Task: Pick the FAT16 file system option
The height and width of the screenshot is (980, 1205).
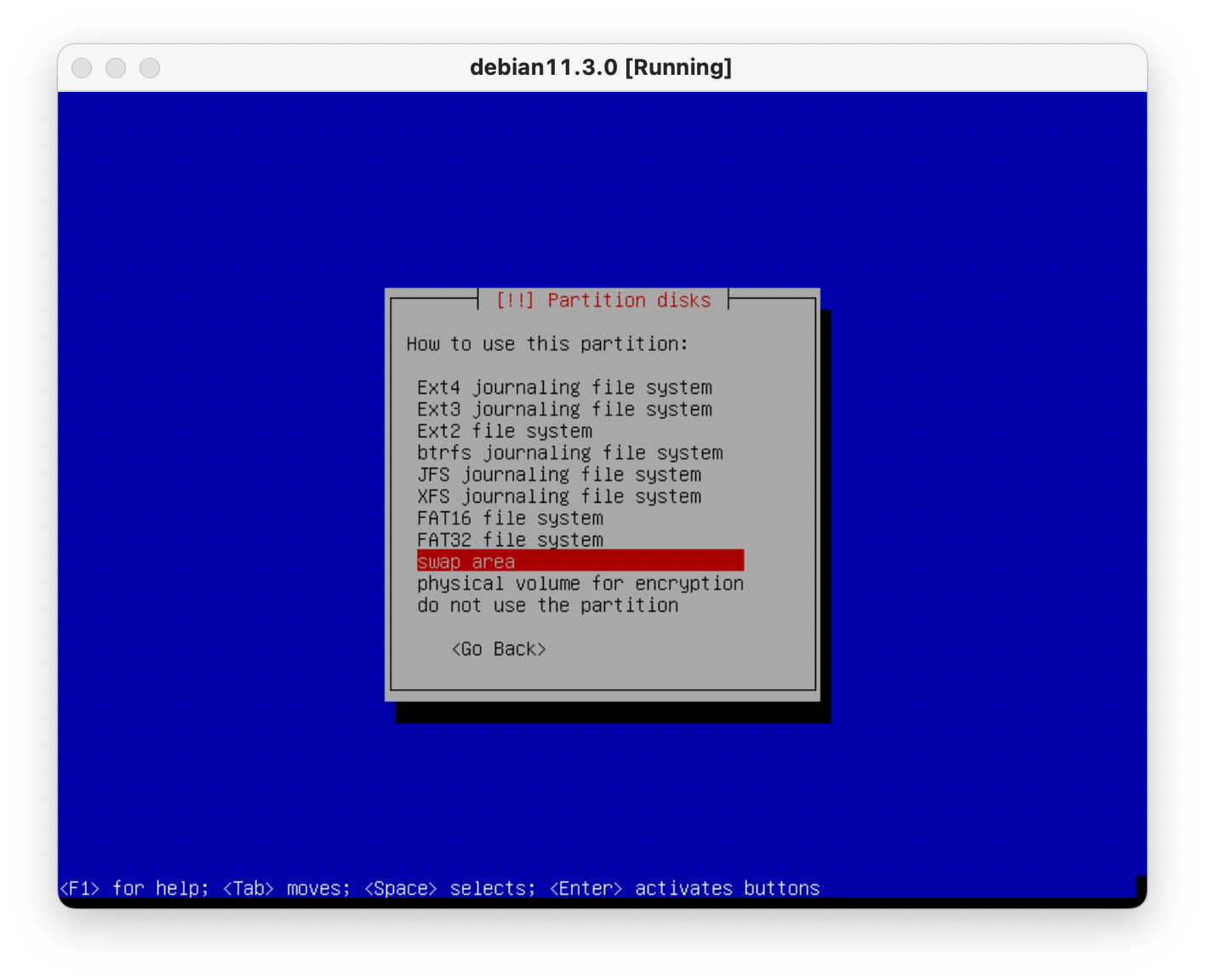Action: (x=510, y=519)
